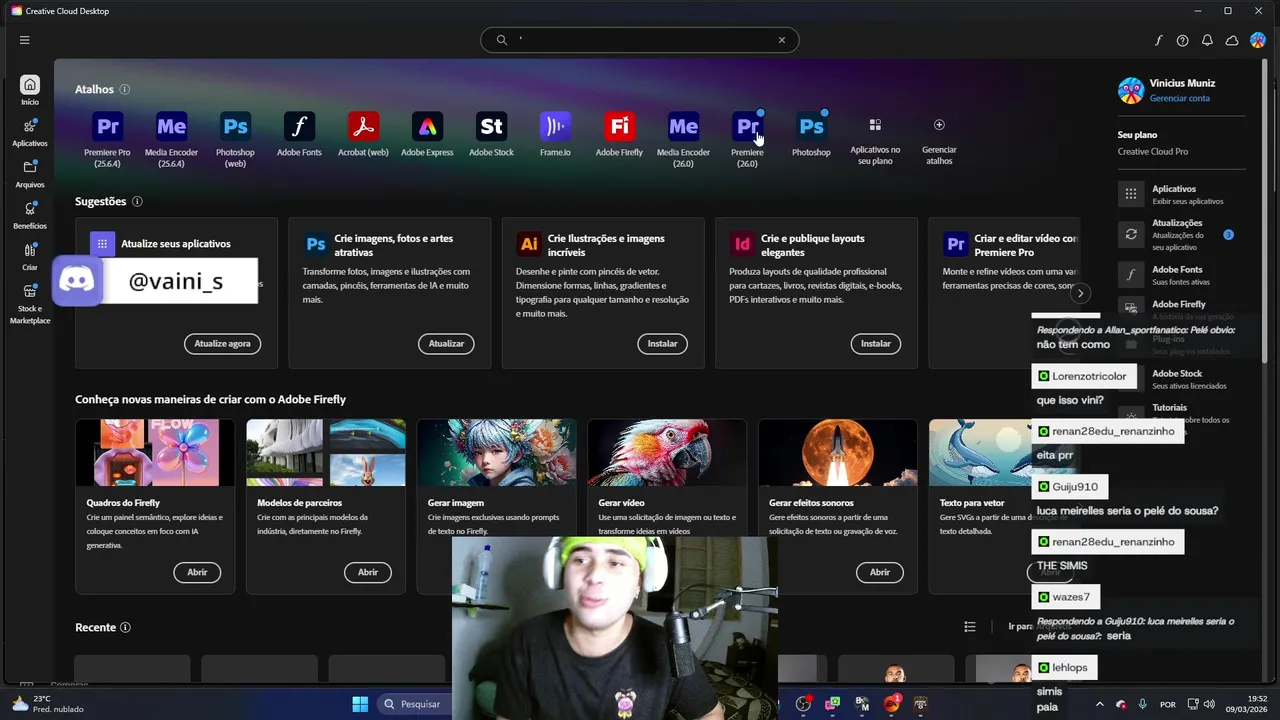The width and height of the screenshot is (1280, 720).
Task: Show hidden system tray icons chevron
Action: point(1100,704)
